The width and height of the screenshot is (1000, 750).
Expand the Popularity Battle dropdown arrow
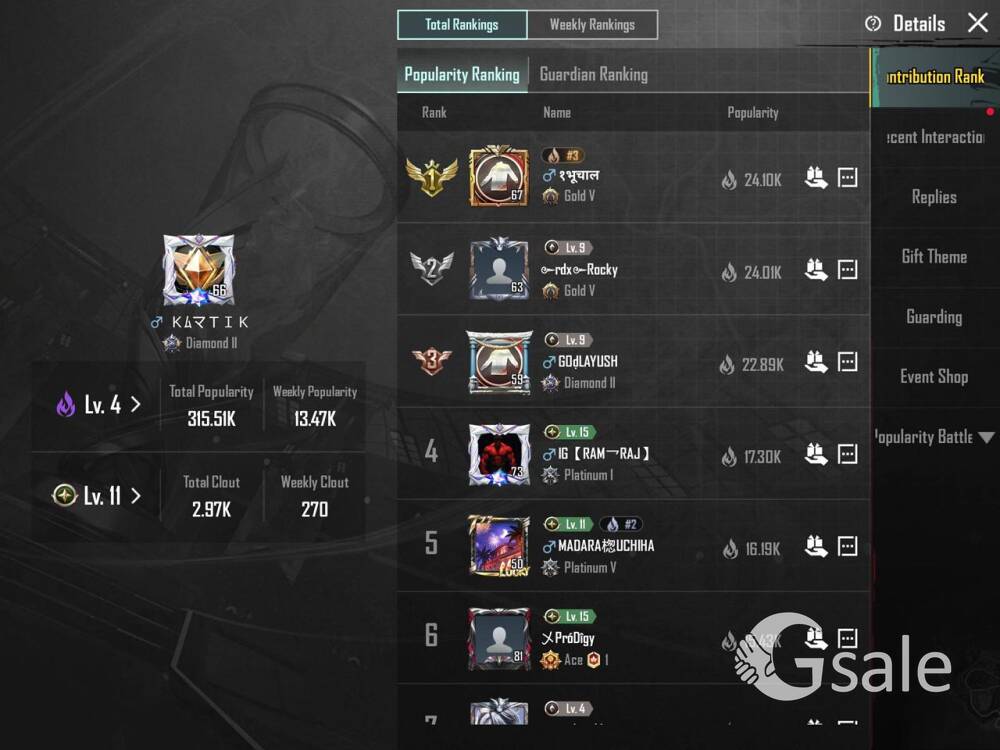click(986, 438)
